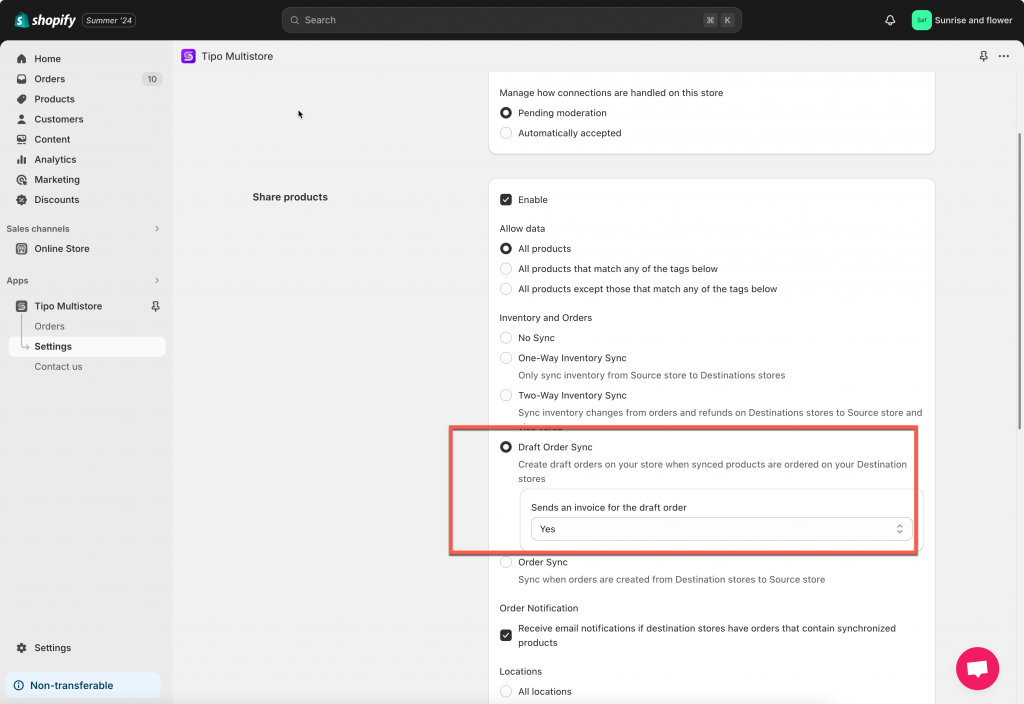Open the invoice Yes dropdown
The width and height of the screenshot is (1024, 704).
coord(720,529)
